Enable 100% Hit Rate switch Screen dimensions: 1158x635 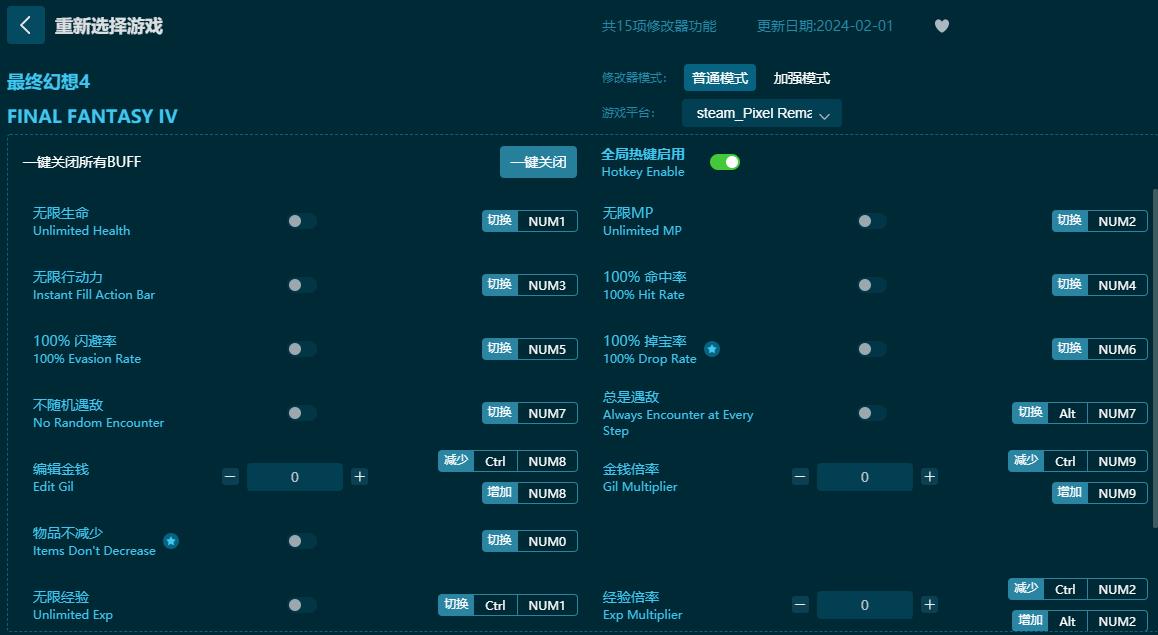pyautogui.click(x=872, y=285)
